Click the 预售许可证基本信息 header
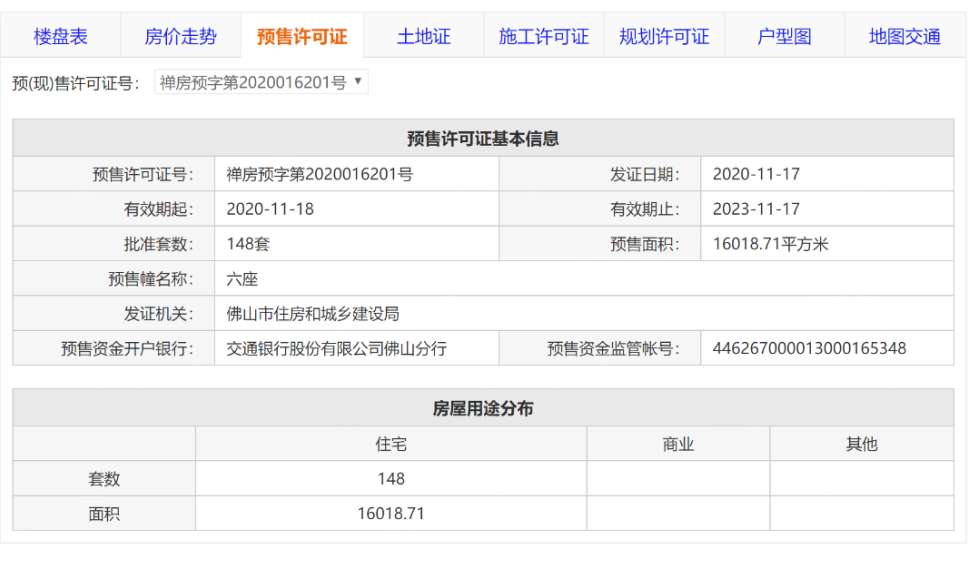The image size is (980, 566). [x=483, y=138]
